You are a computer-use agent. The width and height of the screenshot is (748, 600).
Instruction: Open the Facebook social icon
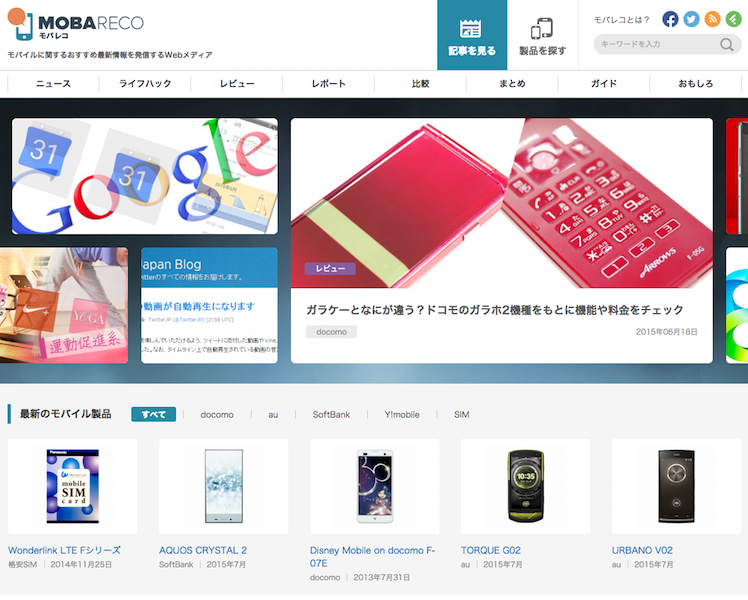[670, 19]
